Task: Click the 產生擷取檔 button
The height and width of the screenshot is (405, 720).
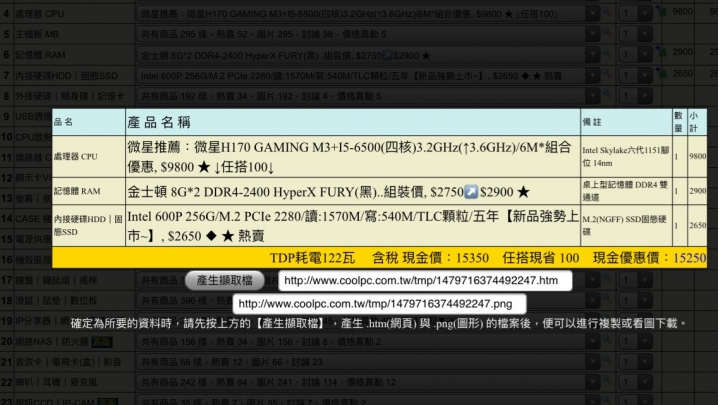Action: coord(225,280)
